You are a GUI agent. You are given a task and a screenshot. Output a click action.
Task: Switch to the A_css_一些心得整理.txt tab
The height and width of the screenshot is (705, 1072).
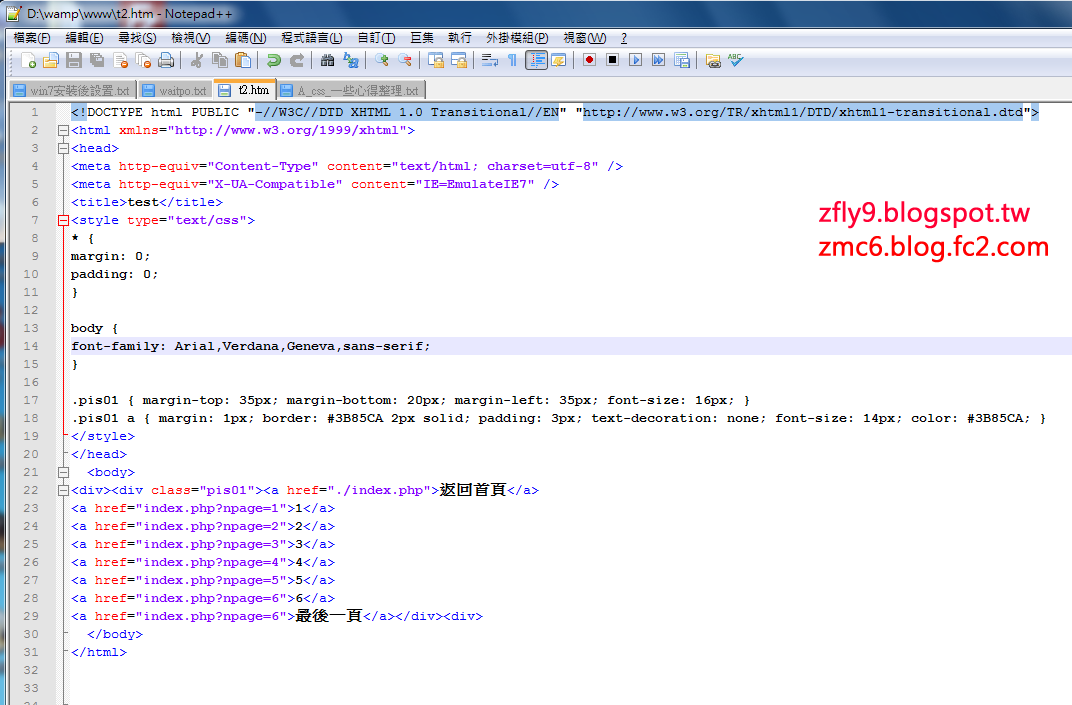(351, 90)
